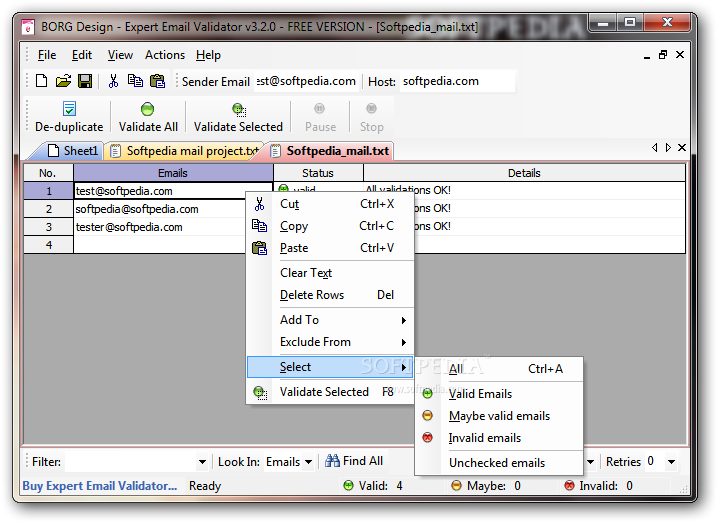Click the Host input field
The image size is (718, 523).
point(457,81)
